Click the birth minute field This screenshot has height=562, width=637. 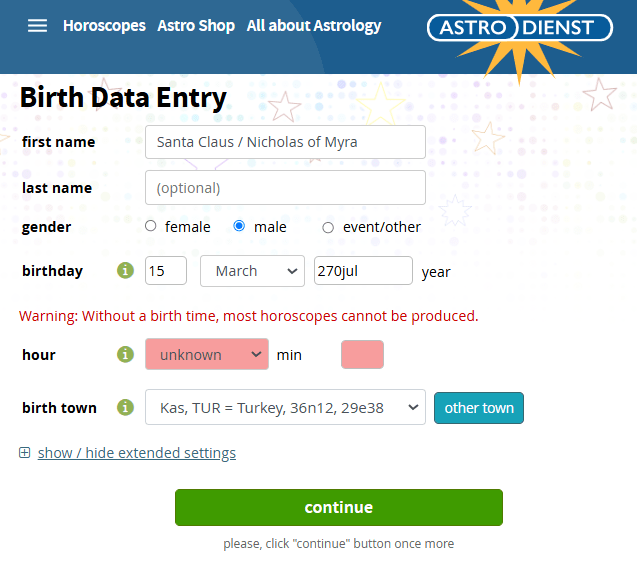pyautogui.click(x=362, y=355)
